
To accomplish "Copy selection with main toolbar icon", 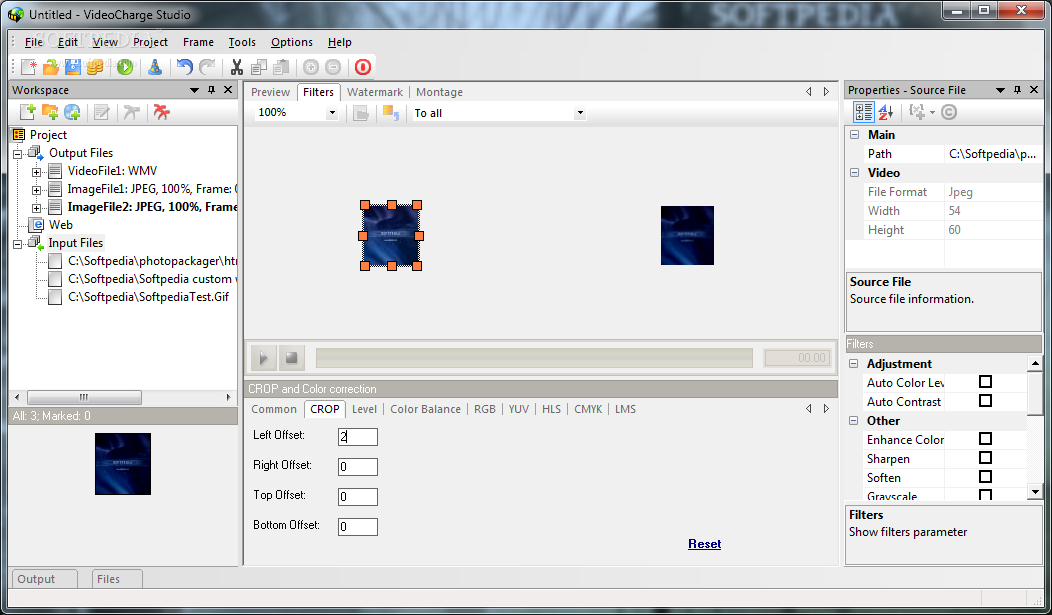I will click(259, 67).
